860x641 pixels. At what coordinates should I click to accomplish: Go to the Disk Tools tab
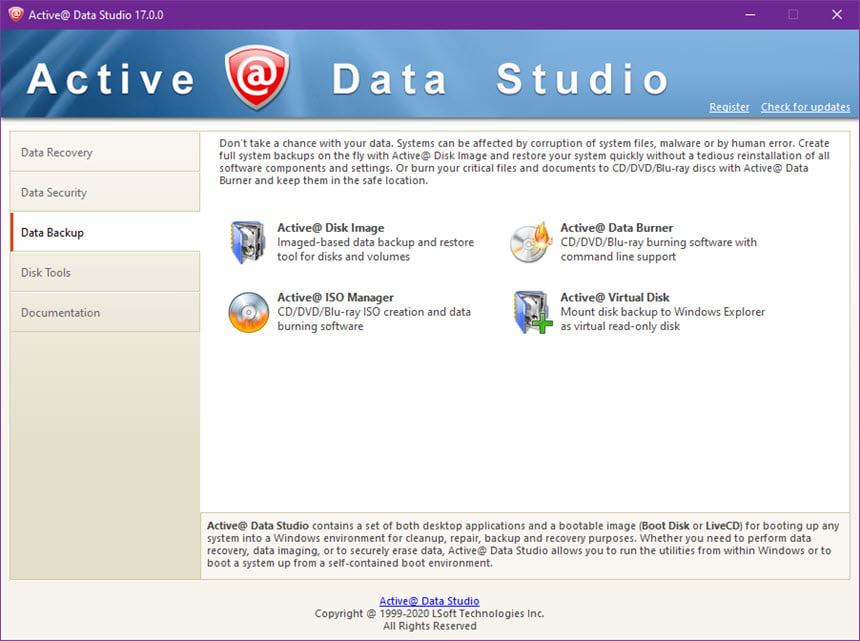click(x=105, y=273)
